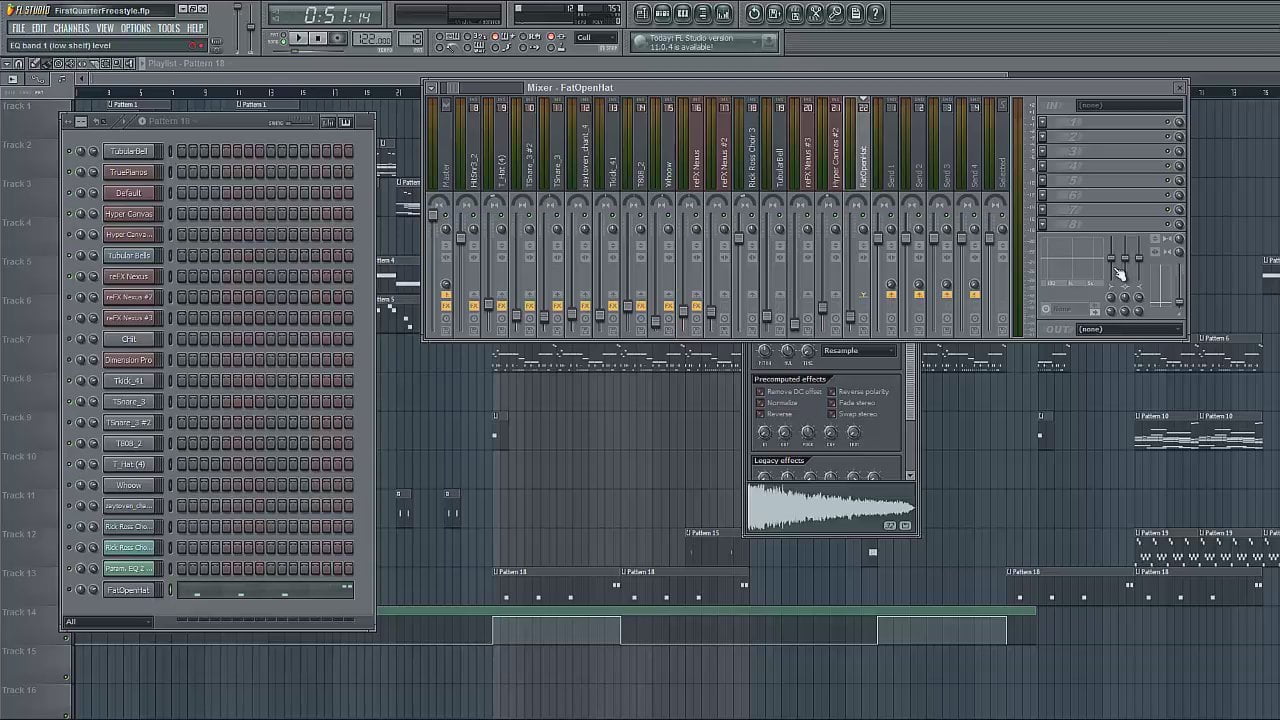Select the Whoow channel button

pos(129,485)
